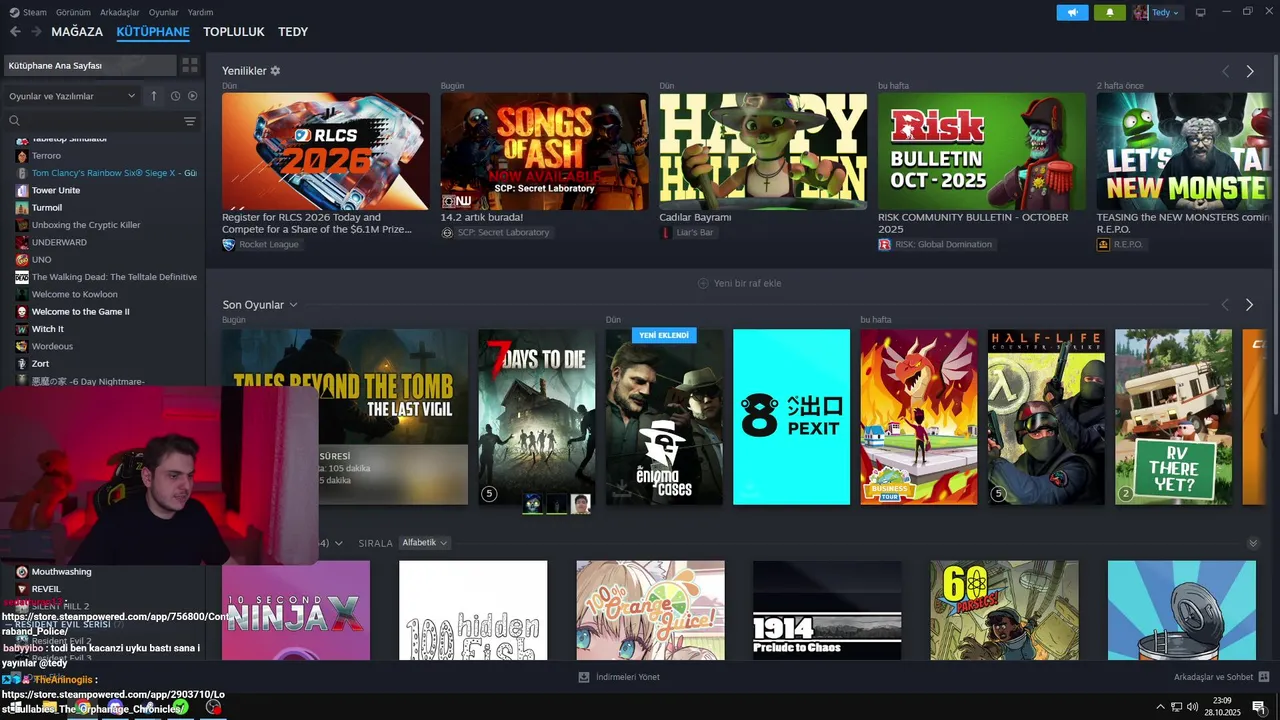Screen dimensions: 1280x720
Task: Show previous Yenilikler items
Action: coord(1225,72)
